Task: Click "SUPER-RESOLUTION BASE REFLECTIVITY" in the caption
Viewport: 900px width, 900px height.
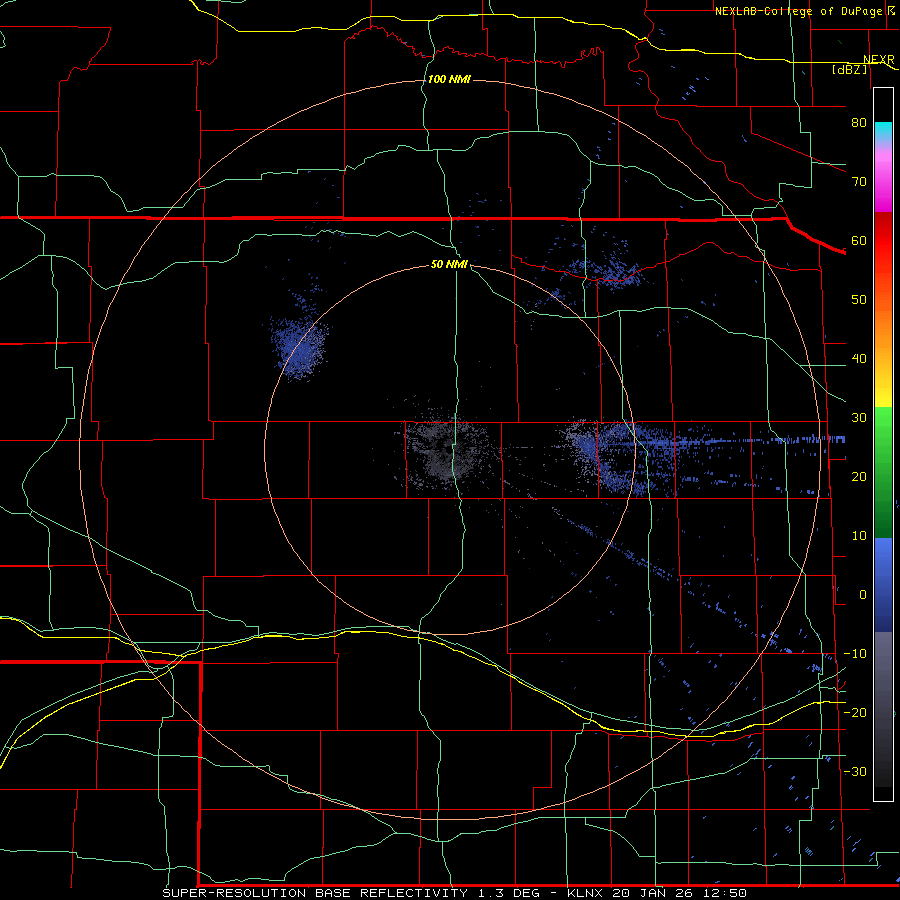Action: coord(315,893)
